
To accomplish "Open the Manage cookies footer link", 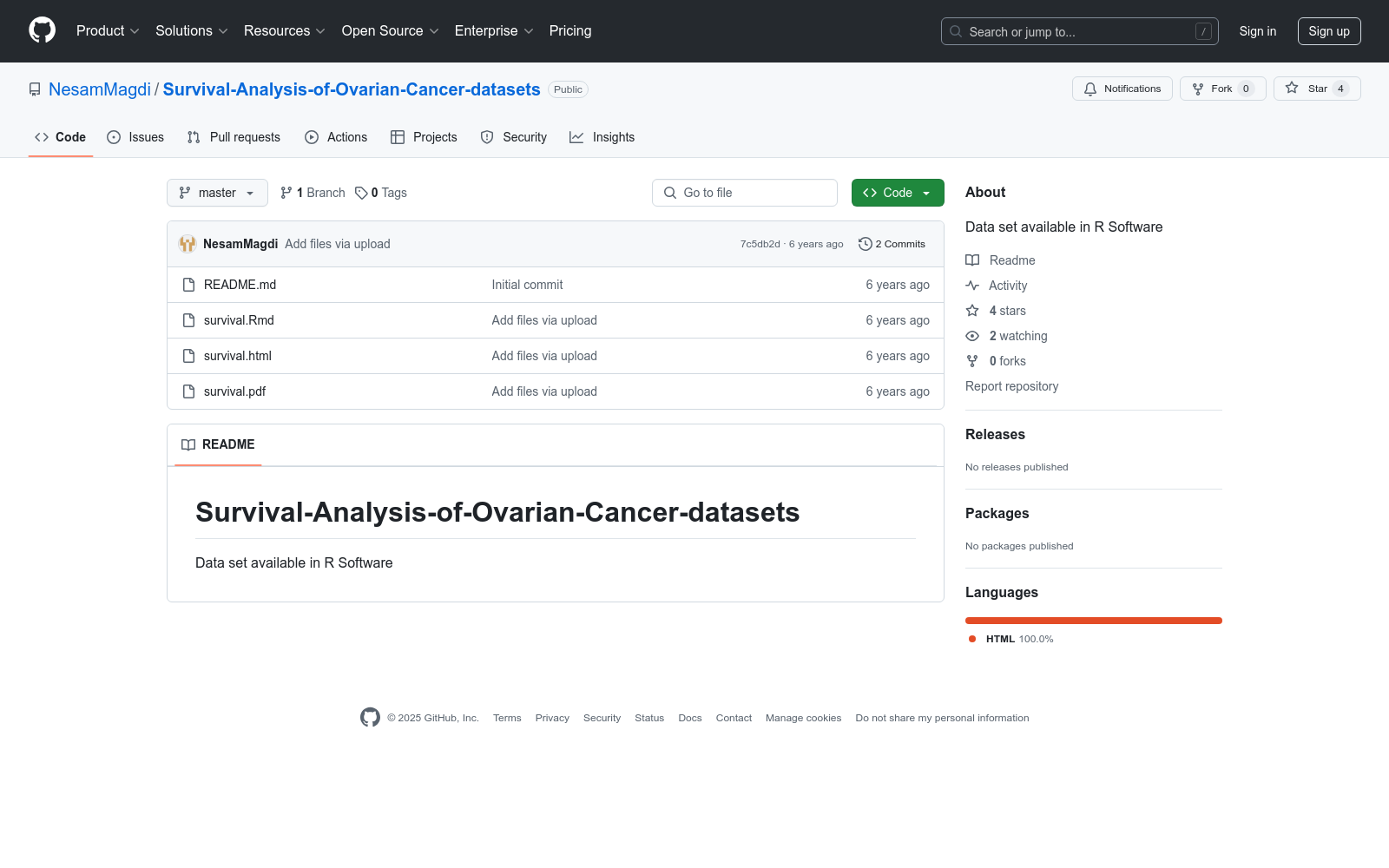I will [x=803, y=718].
